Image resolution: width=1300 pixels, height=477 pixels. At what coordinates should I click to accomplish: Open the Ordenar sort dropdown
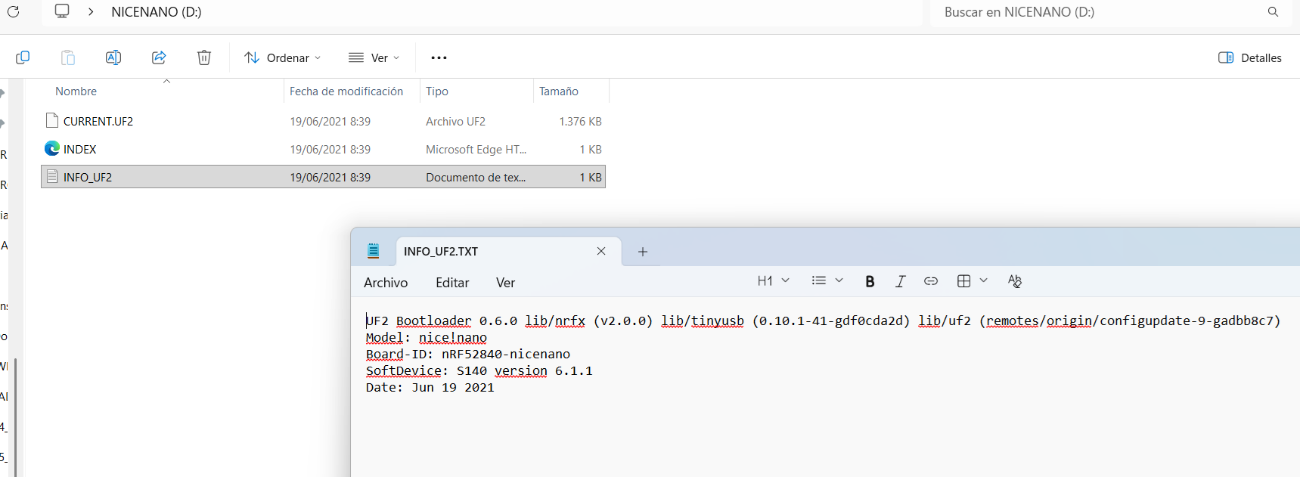pos(283,58)
